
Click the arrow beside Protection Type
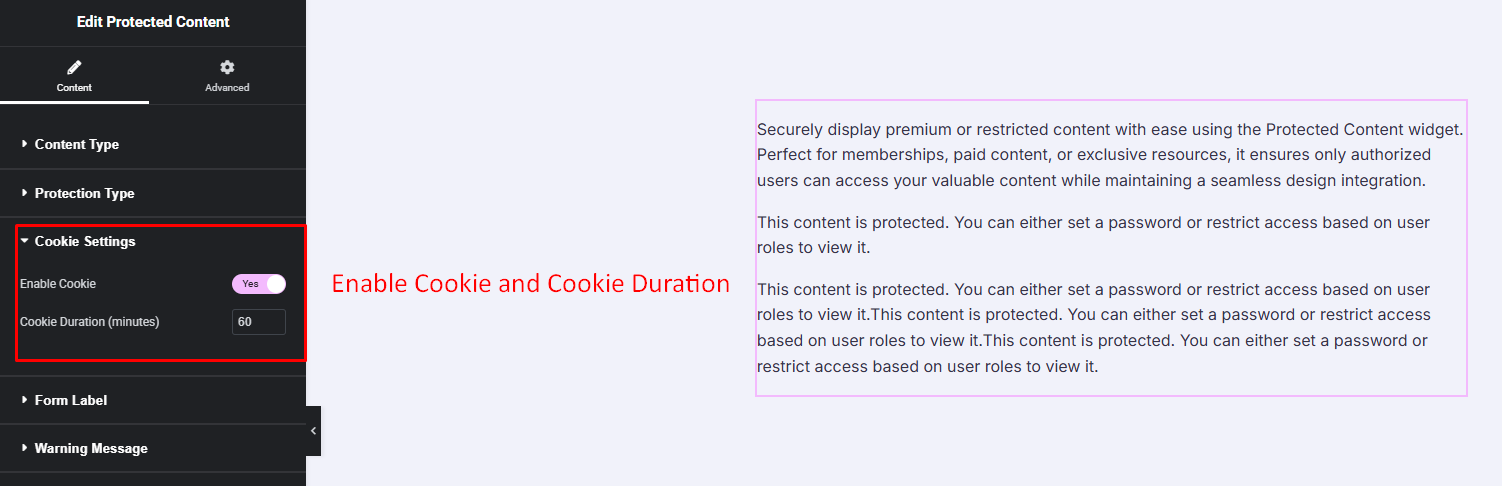pyautogui.click(x=25, y=193)
